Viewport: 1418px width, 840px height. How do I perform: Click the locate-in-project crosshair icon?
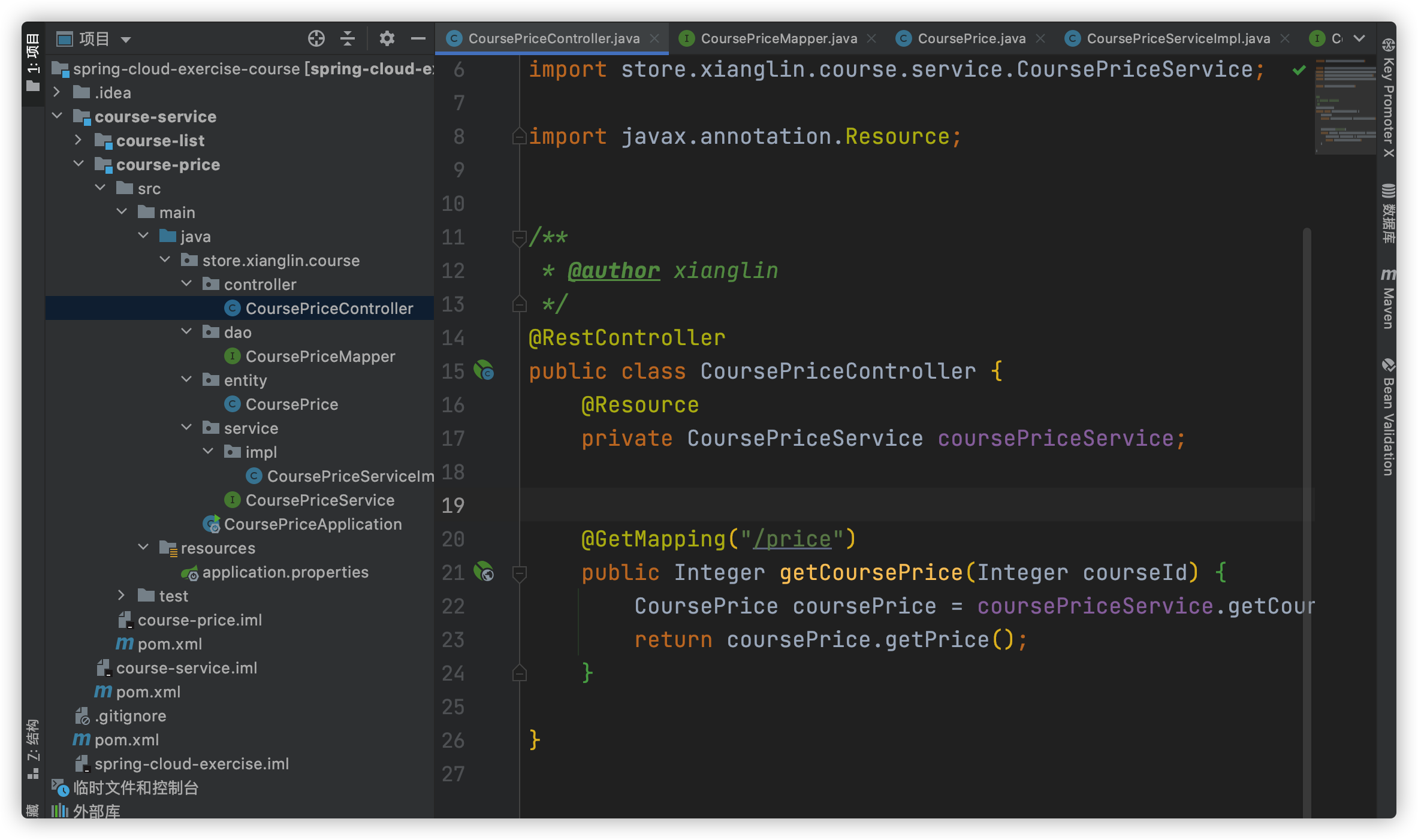pyautogui.click(x=316, y=39)
